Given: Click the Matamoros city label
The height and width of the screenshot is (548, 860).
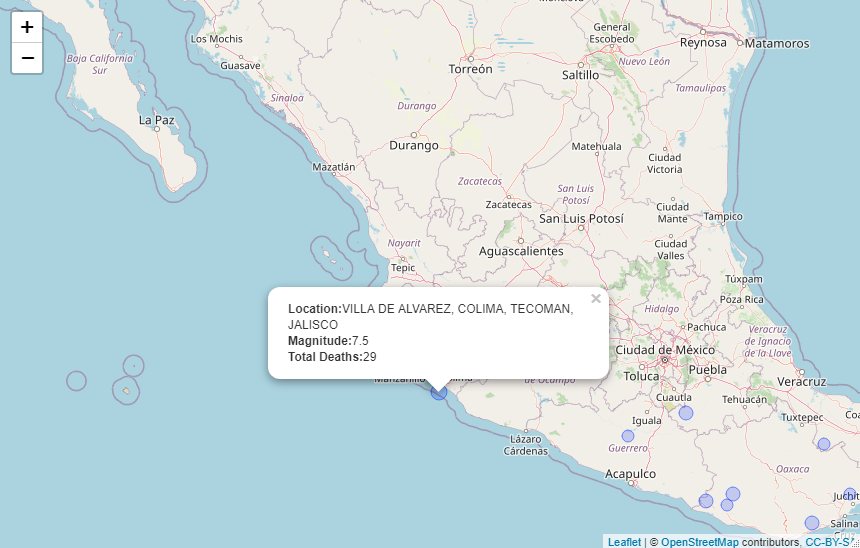Looking at the screenshot, I should tap(777, 43).
